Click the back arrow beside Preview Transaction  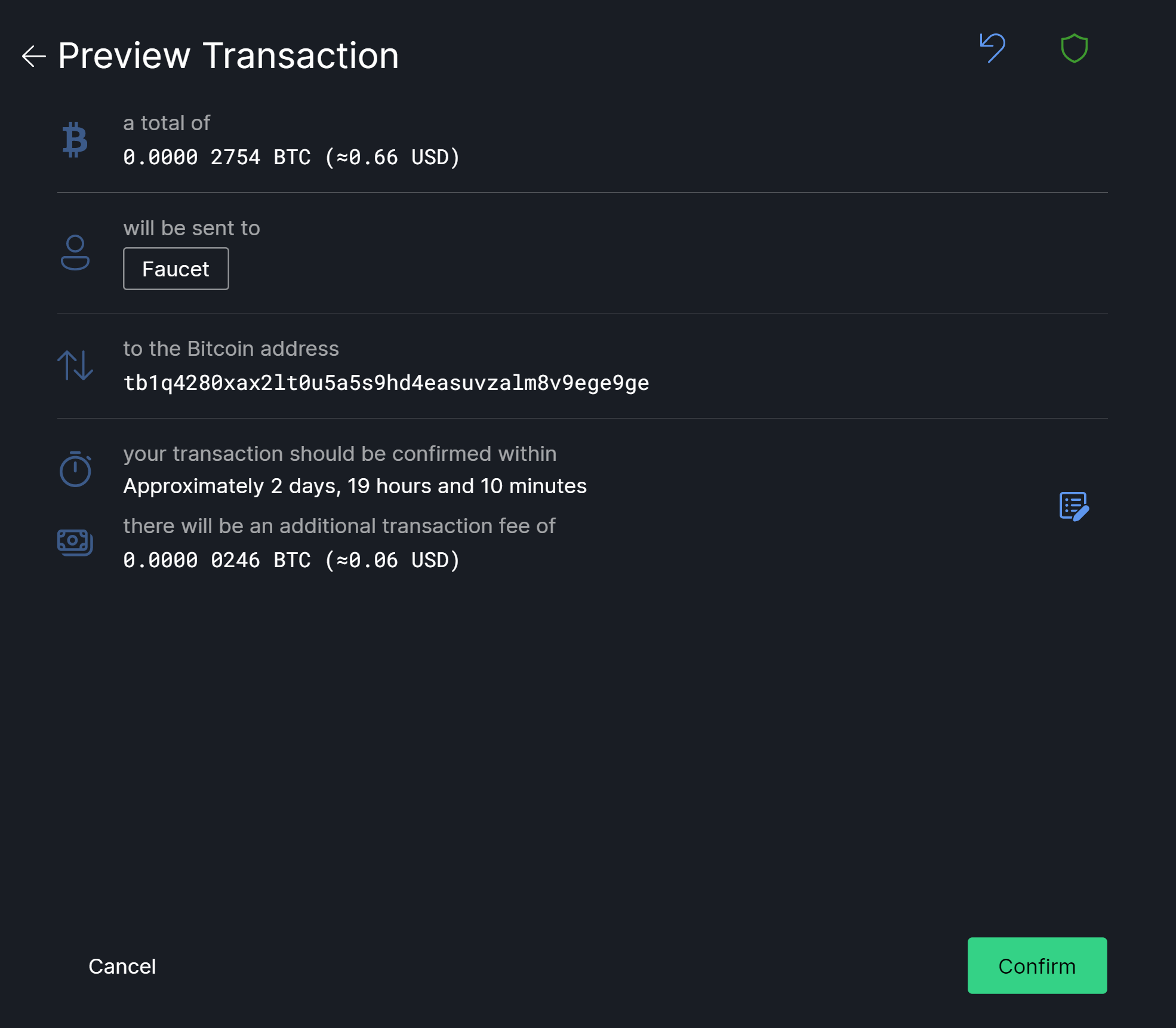tap(33, 56)
